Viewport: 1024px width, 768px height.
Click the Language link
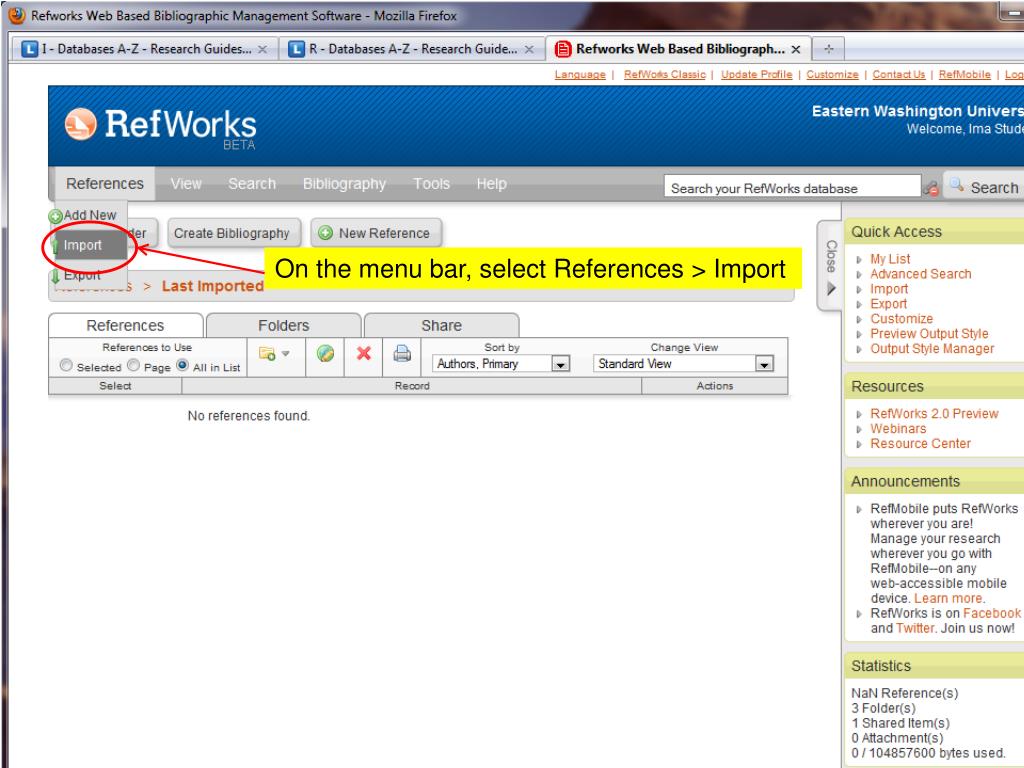[x=580, y=74]
